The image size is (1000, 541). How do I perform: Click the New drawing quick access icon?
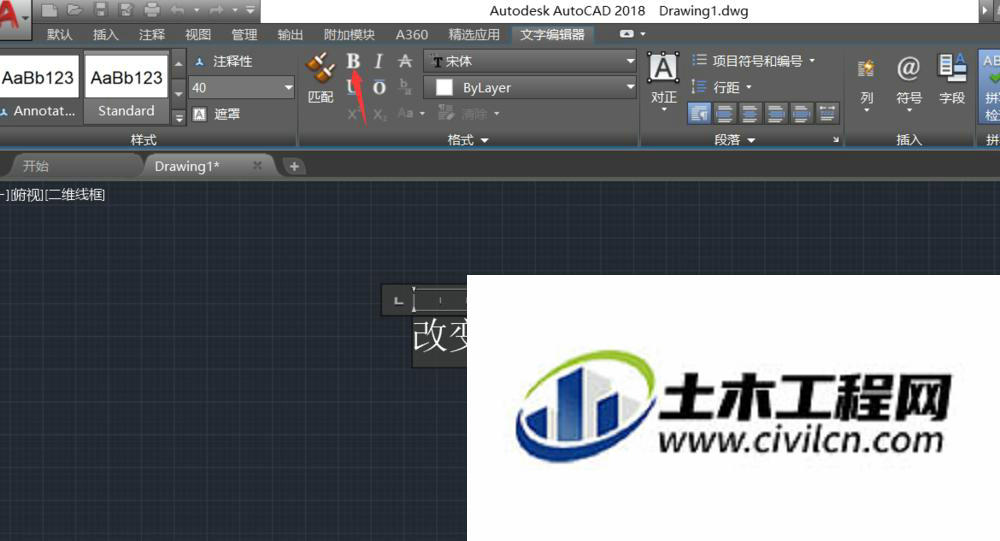[50, 10]
